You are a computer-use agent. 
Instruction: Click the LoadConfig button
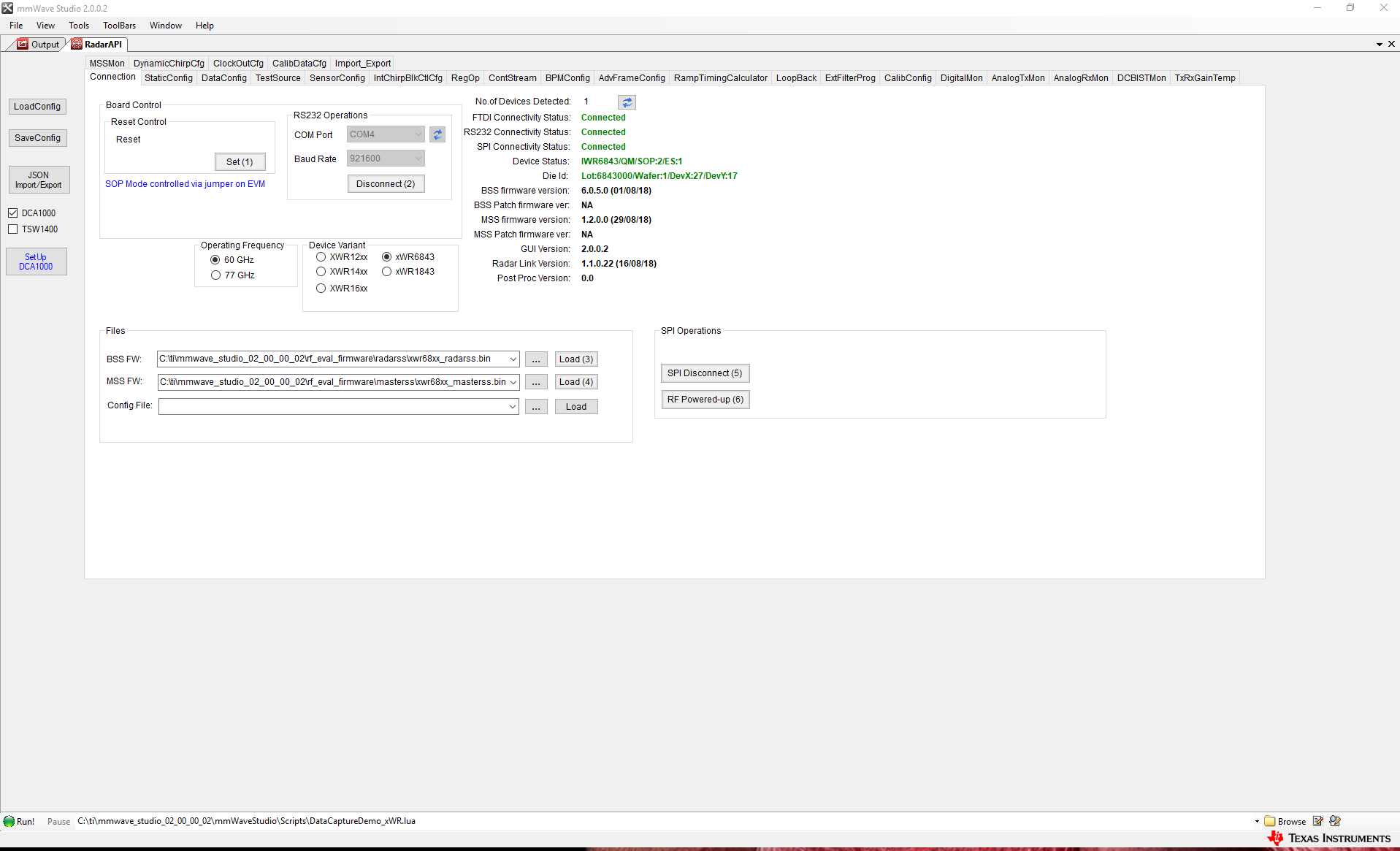pos(37,107)
